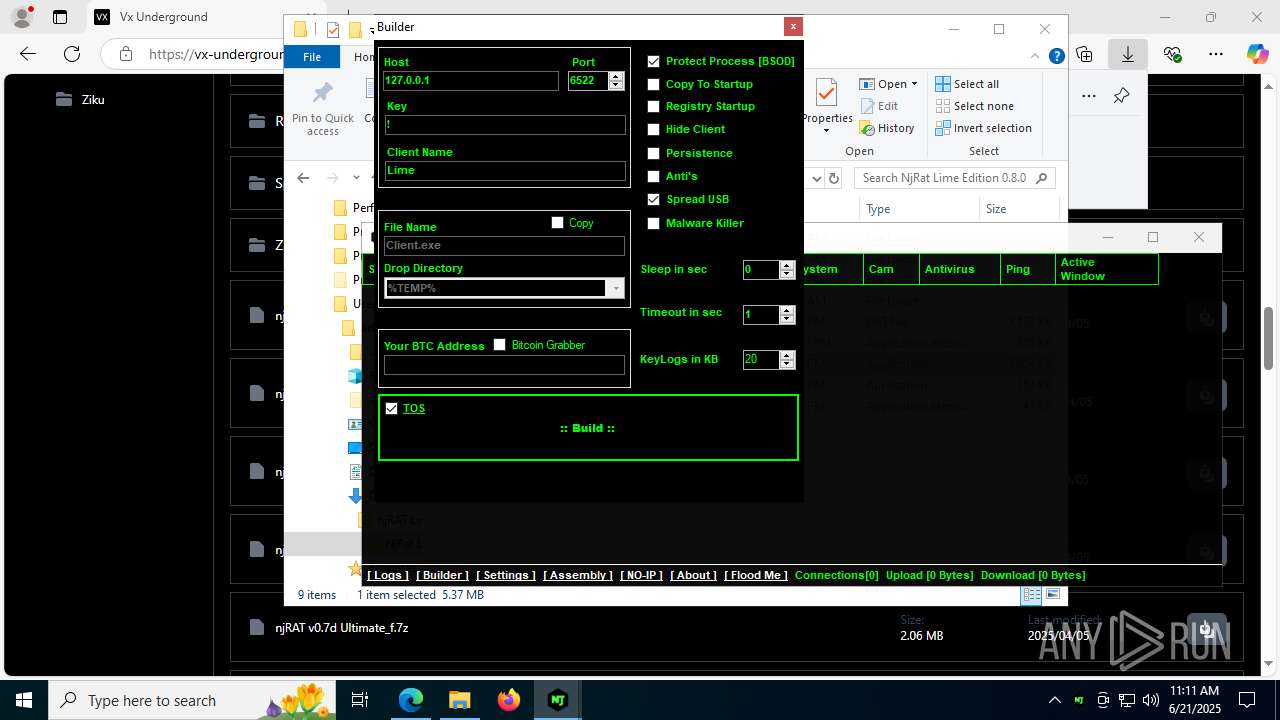Increase Port value with up arrow
Image resolution: width=1280 pixels, height=720 pixels.
click(616, 77)
